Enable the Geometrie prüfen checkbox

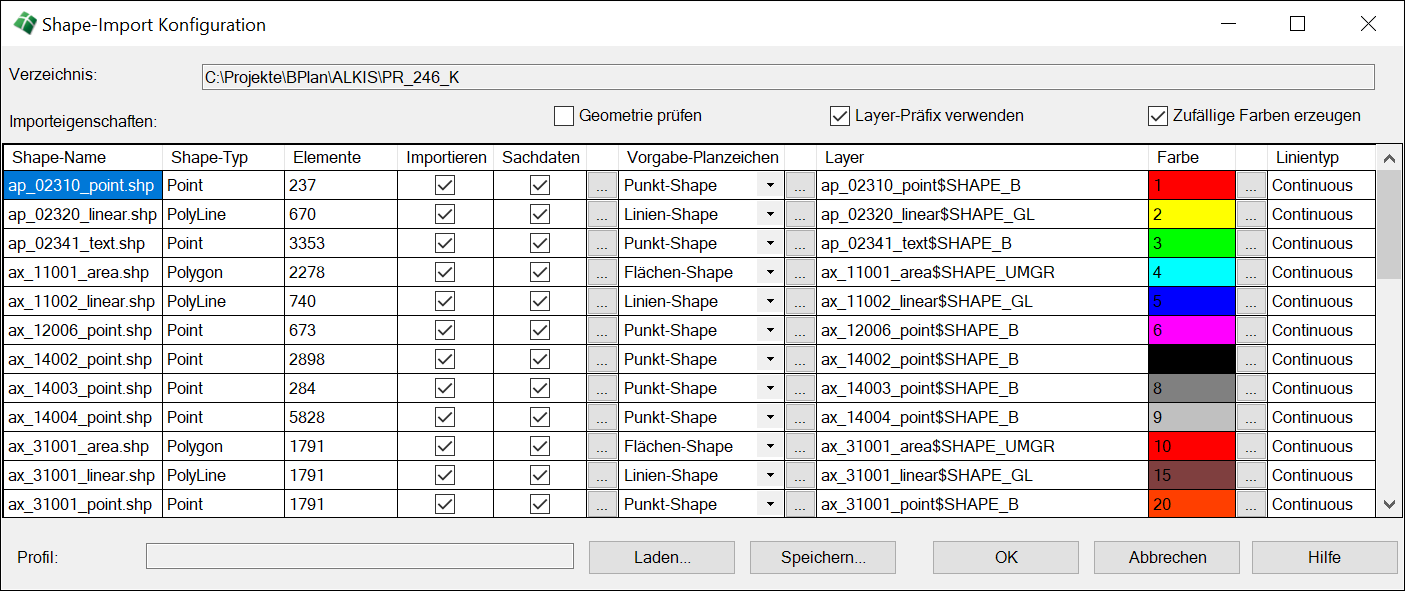(x=564, y=116)
